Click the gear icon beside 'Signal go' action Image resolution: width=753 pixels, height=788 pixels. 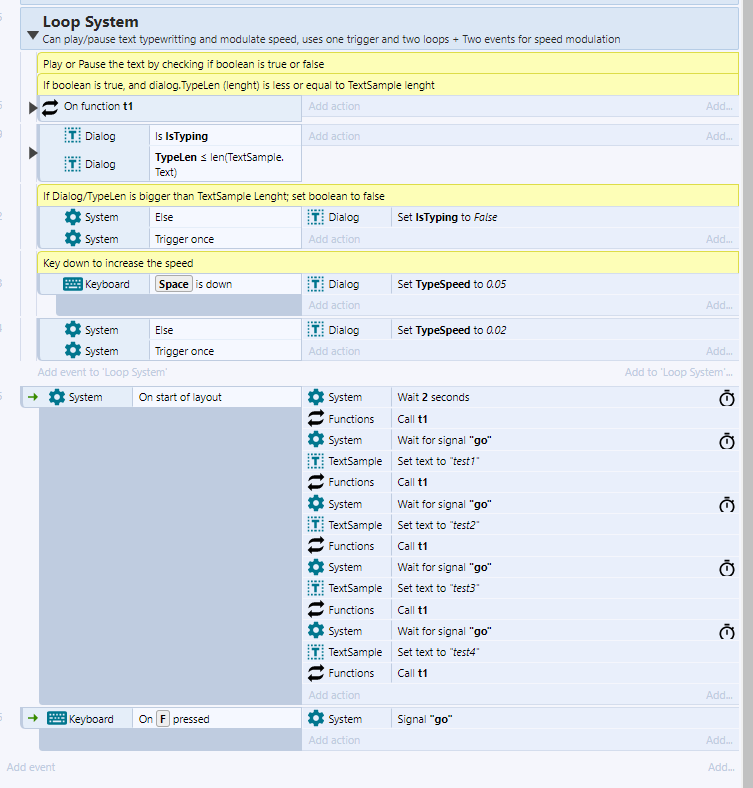(x=316, y=718)
